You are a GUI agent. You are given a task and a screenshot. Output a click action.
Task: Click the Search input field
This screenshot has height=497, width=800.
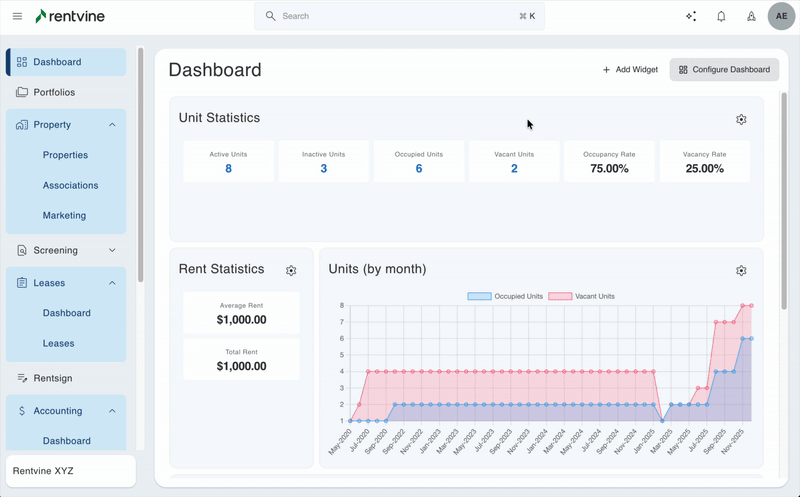tap(400, 16)
